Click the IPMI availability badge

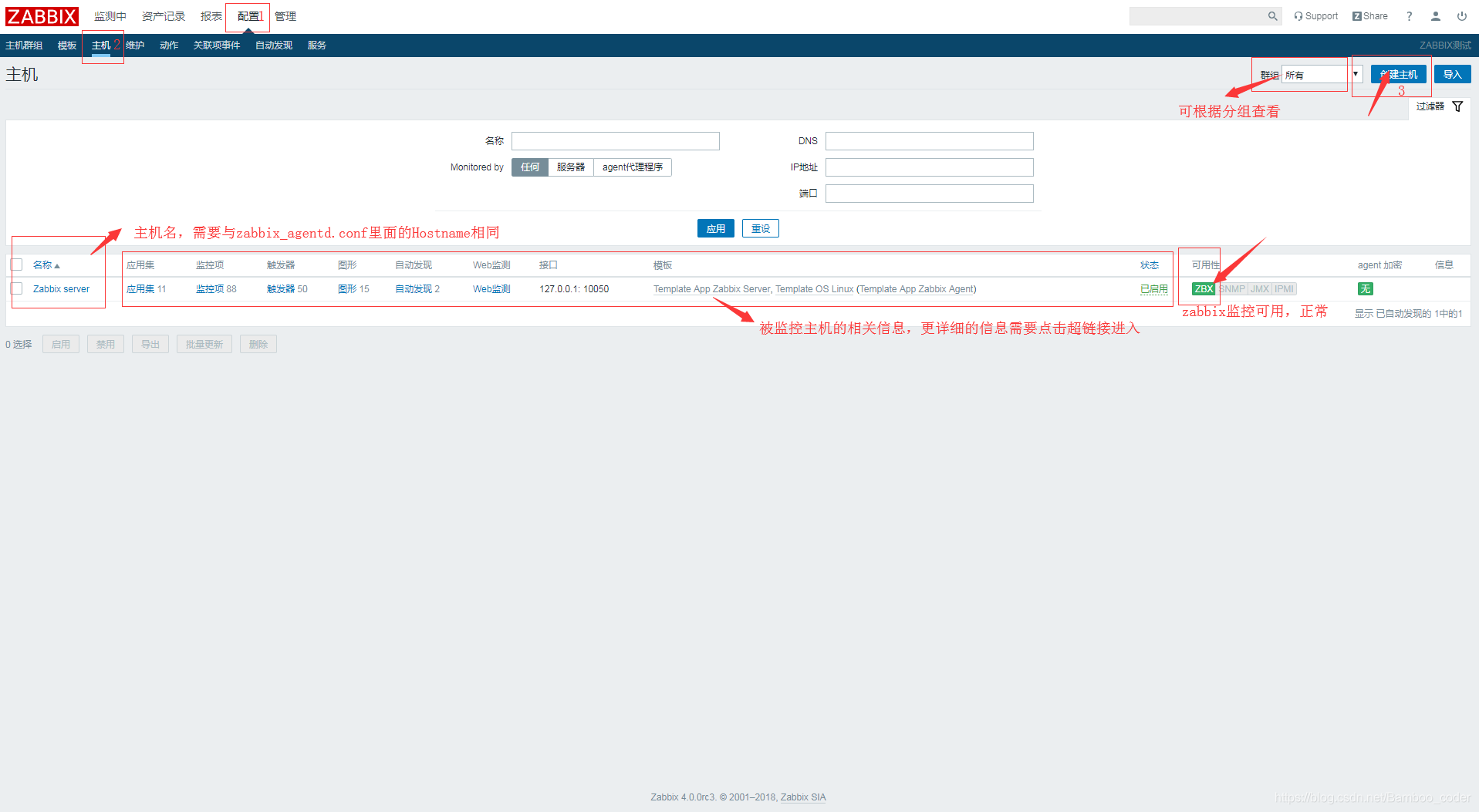coord(1284,289)
